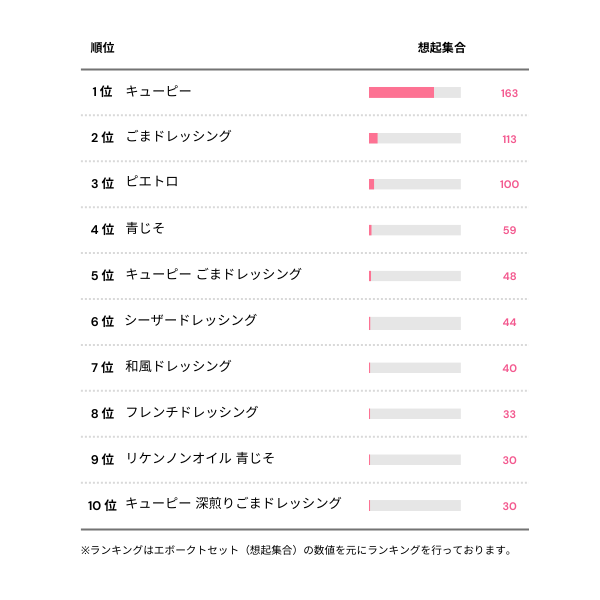
Task: Click the 想起集合 column header
Action: 441,48
